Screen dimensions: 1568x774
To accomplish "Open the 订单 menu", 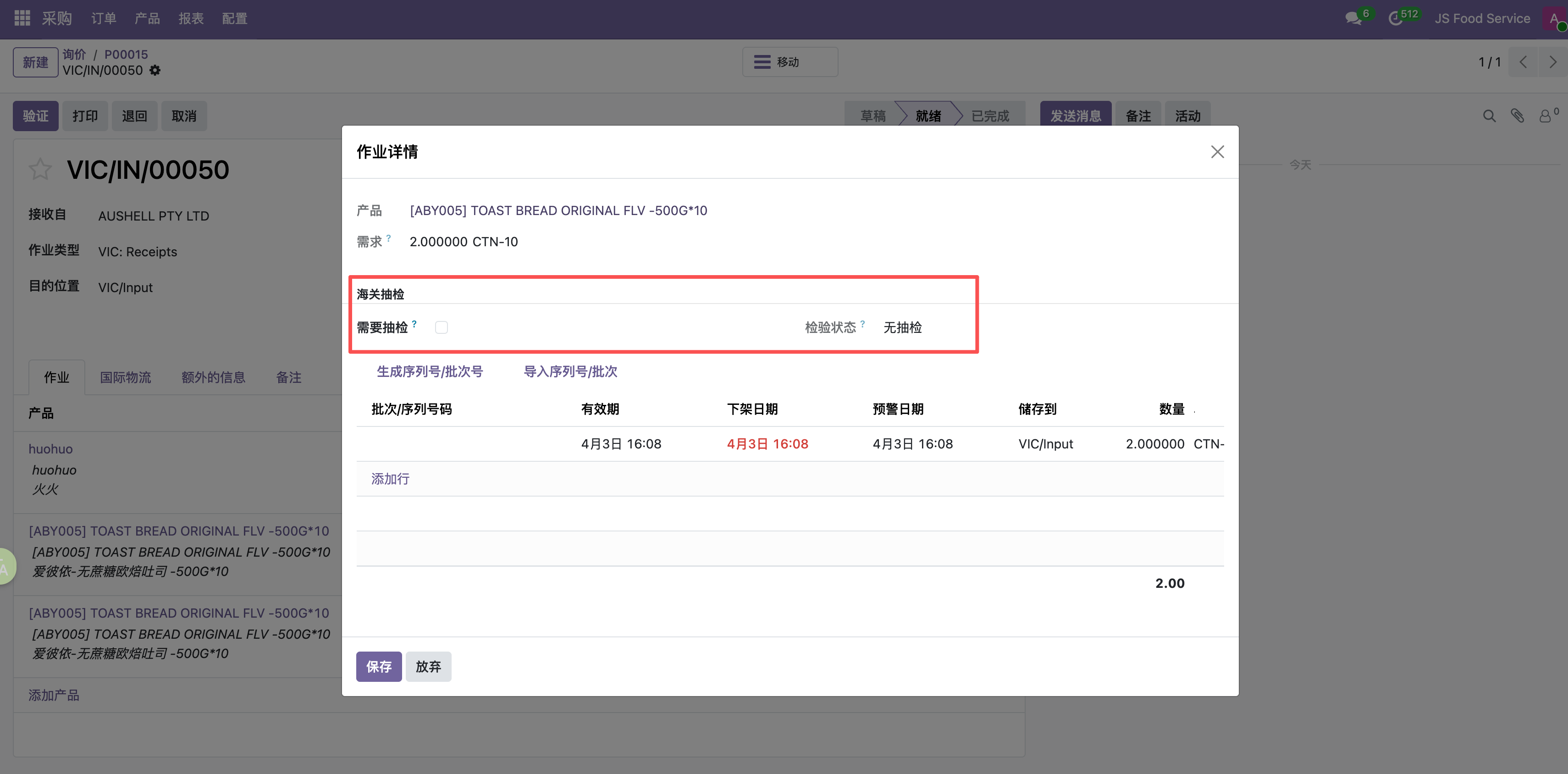I will (104, 18).
